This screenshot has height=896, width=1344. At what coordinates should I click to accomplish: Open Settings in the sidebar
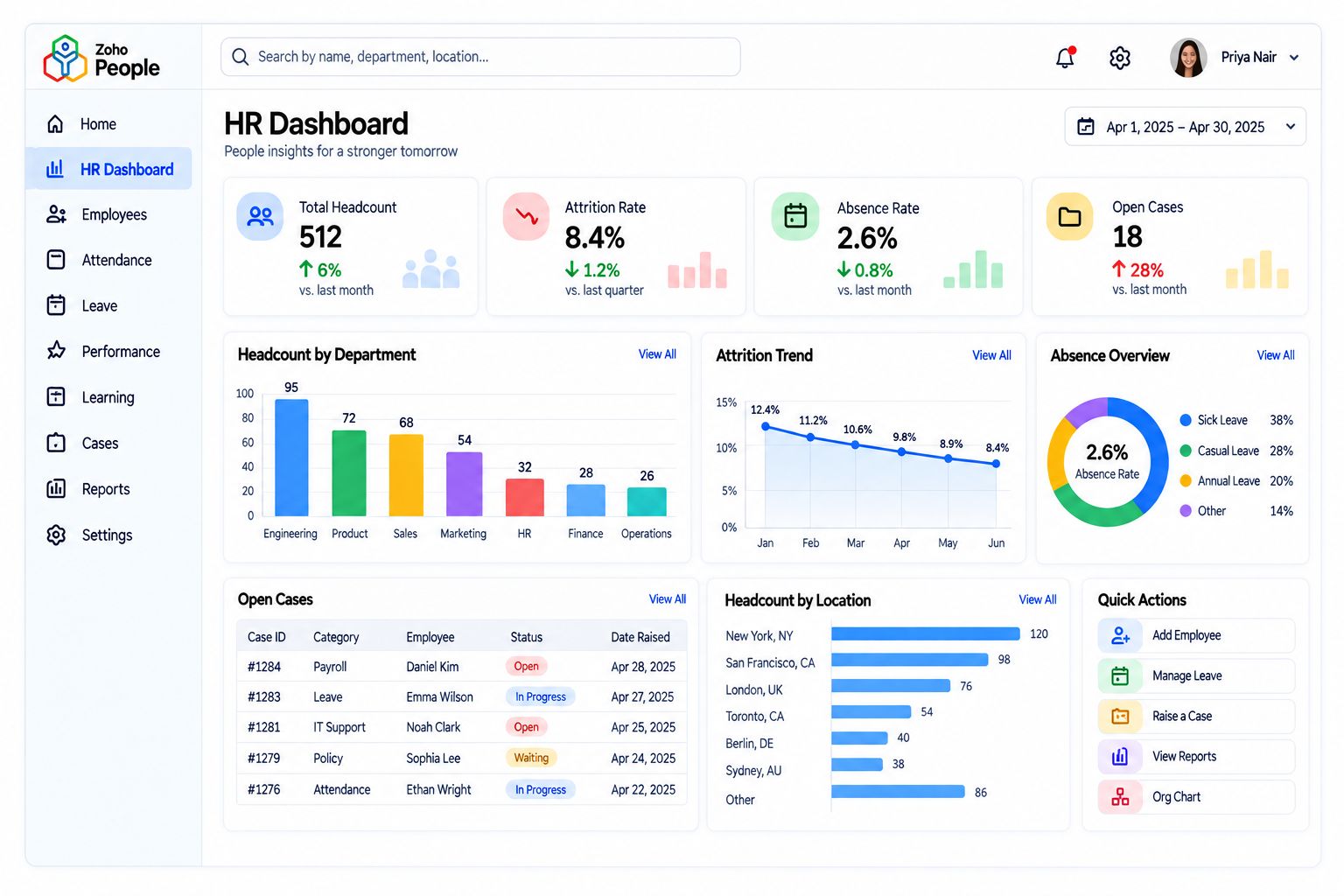point(108,535)
